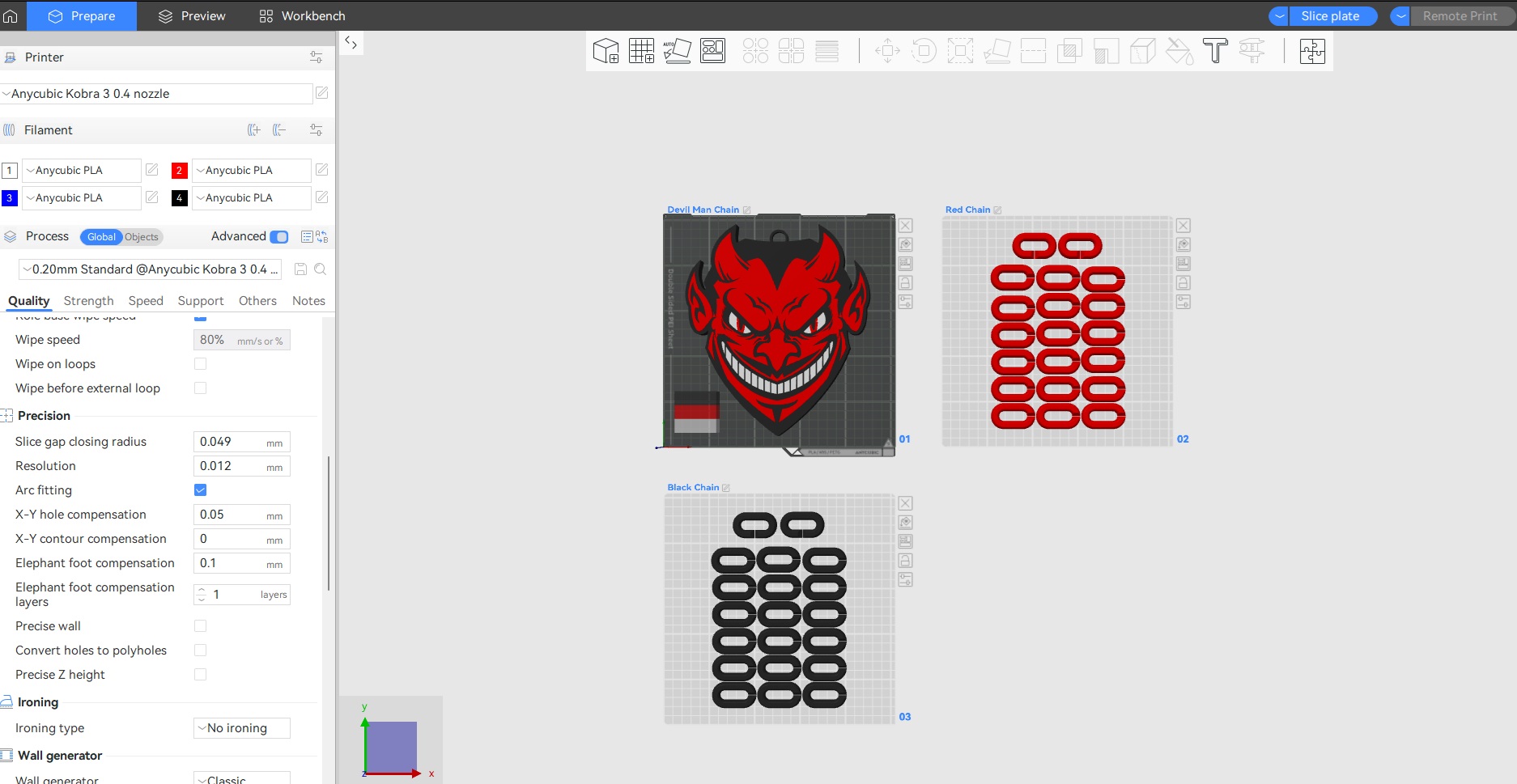
Task: Select the Seam painting tool
Action: pos(1142,51)
